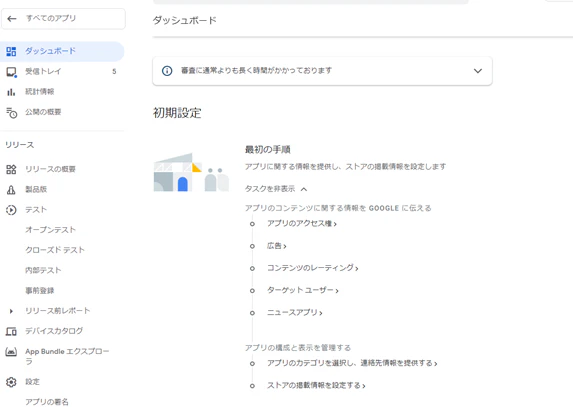Open ストアの掲載情報を設定する link
This screenshot has width=573, height=407.
click(x=316, y=385)
